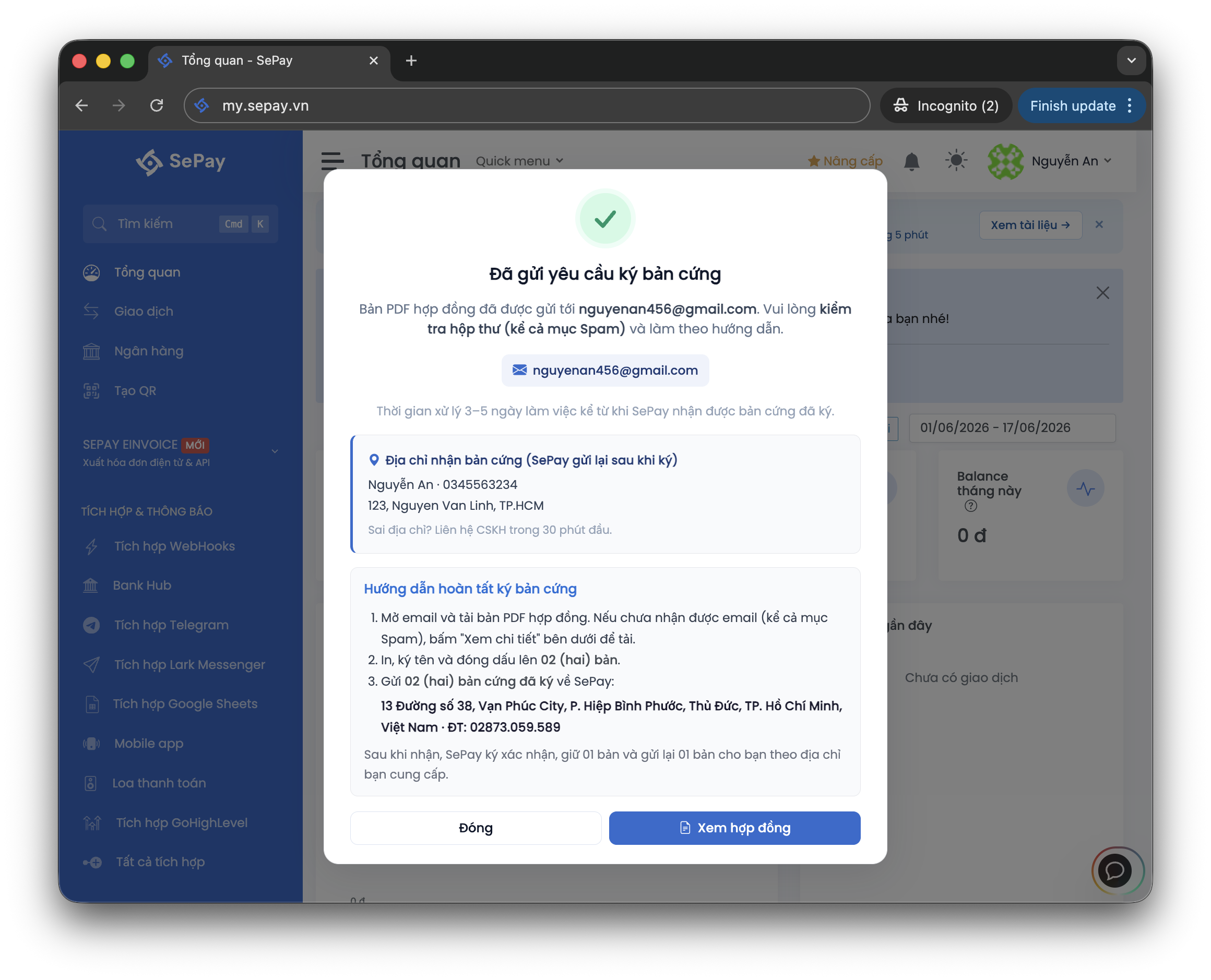The image size is (1211, 980).
Task: Open the Giao dịch transactions icon
Action: [x=91, y=312]
